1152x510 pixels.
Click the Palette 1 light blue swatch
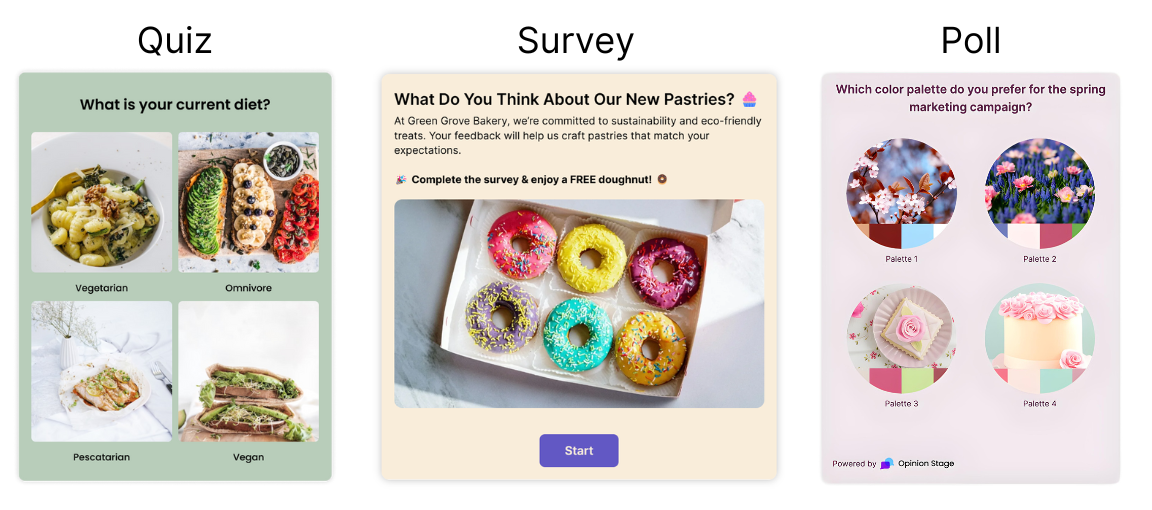tap(917, 236)
